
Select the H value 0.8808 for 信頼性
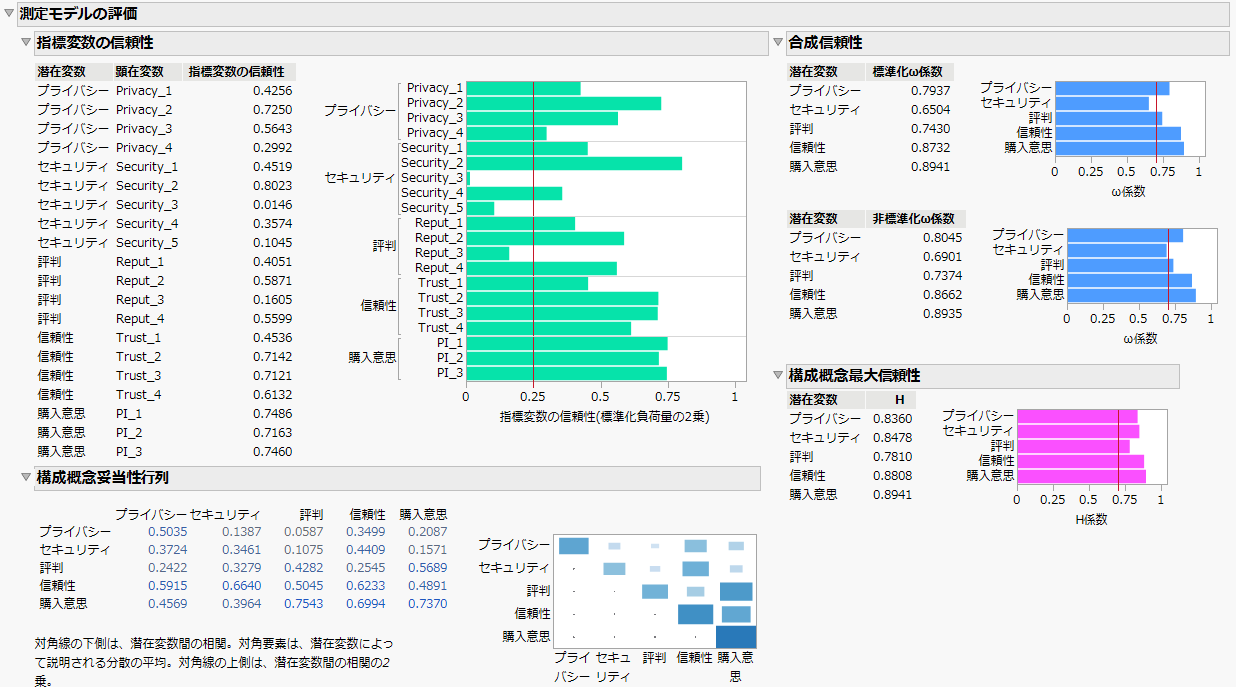892,475
